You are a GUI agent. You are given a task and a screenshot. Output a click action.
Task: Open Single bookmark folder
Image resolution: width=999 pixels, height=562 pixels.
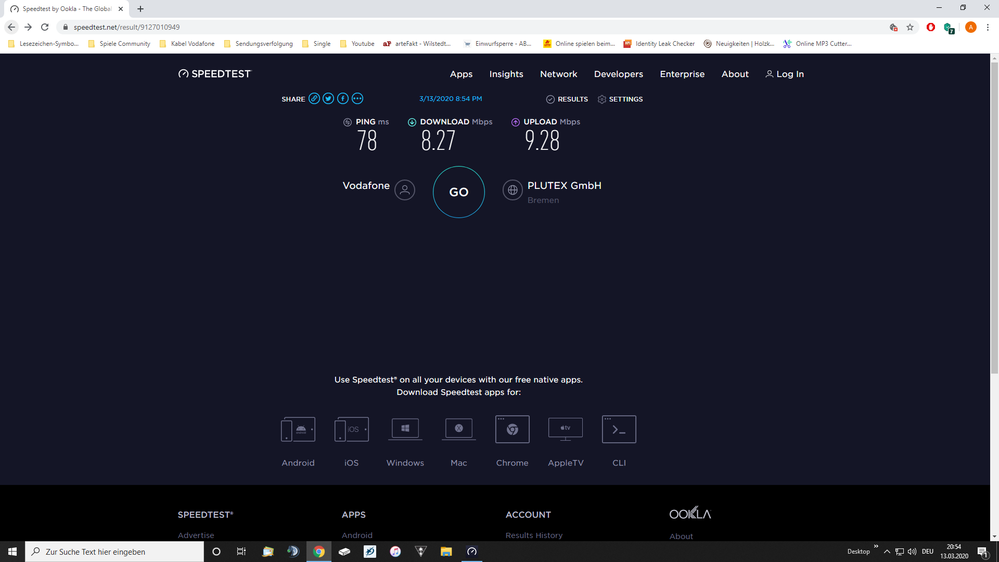(316, 44)
